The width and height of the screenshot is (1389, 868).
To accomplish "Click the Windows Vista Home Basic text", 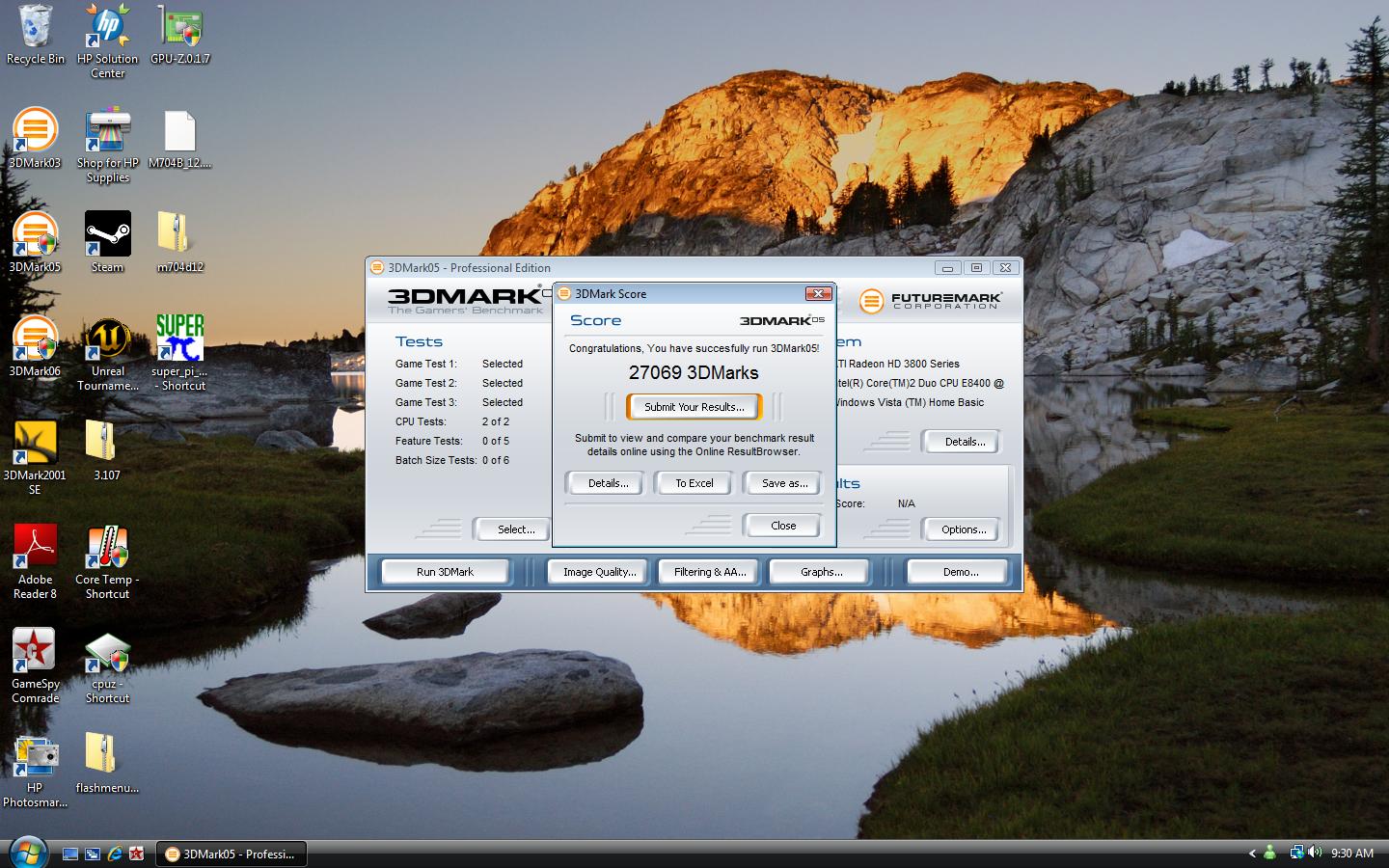I will pyautogui.click(x=910, y=402).
